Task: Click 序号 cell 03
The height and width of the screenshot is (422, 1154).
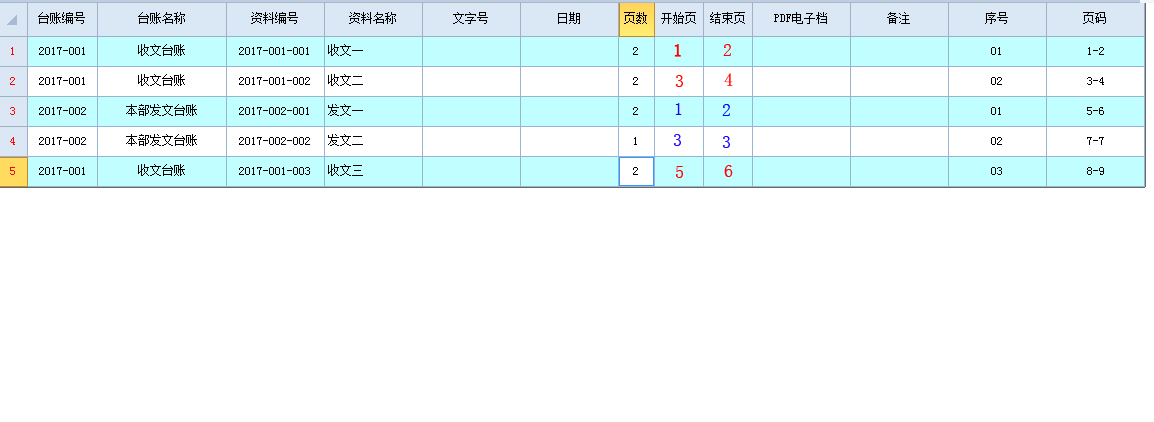Action: [x=997, y=172]
